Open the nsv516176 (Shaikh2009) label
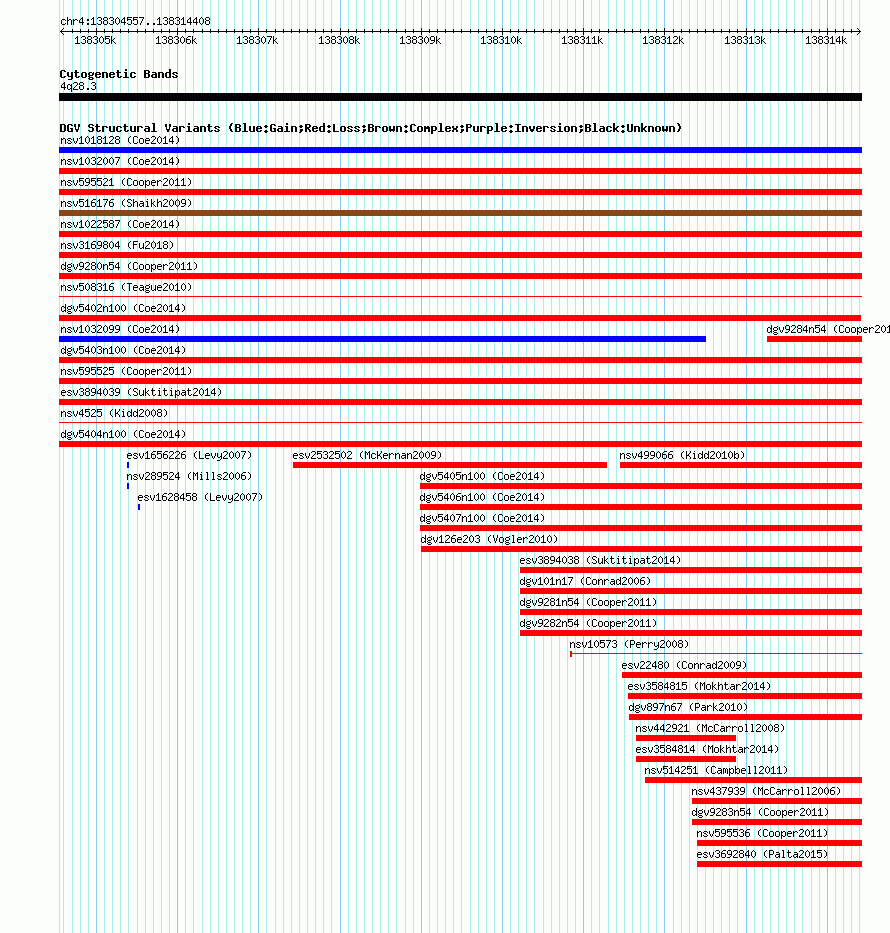 tap(126, 203)
